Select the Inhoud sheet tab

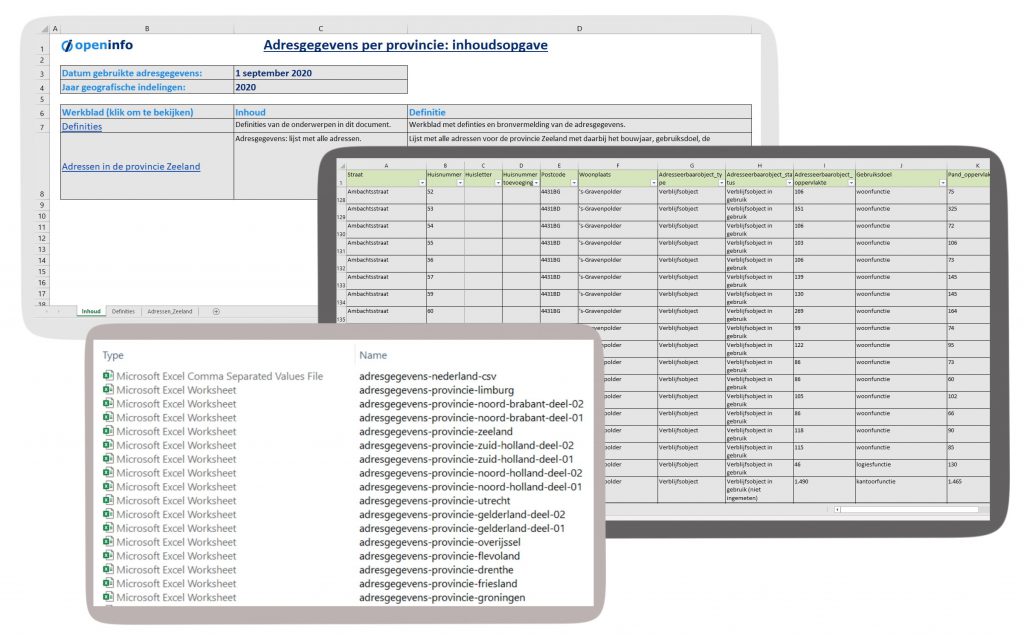pyautogui.click(x=91, y=312)
